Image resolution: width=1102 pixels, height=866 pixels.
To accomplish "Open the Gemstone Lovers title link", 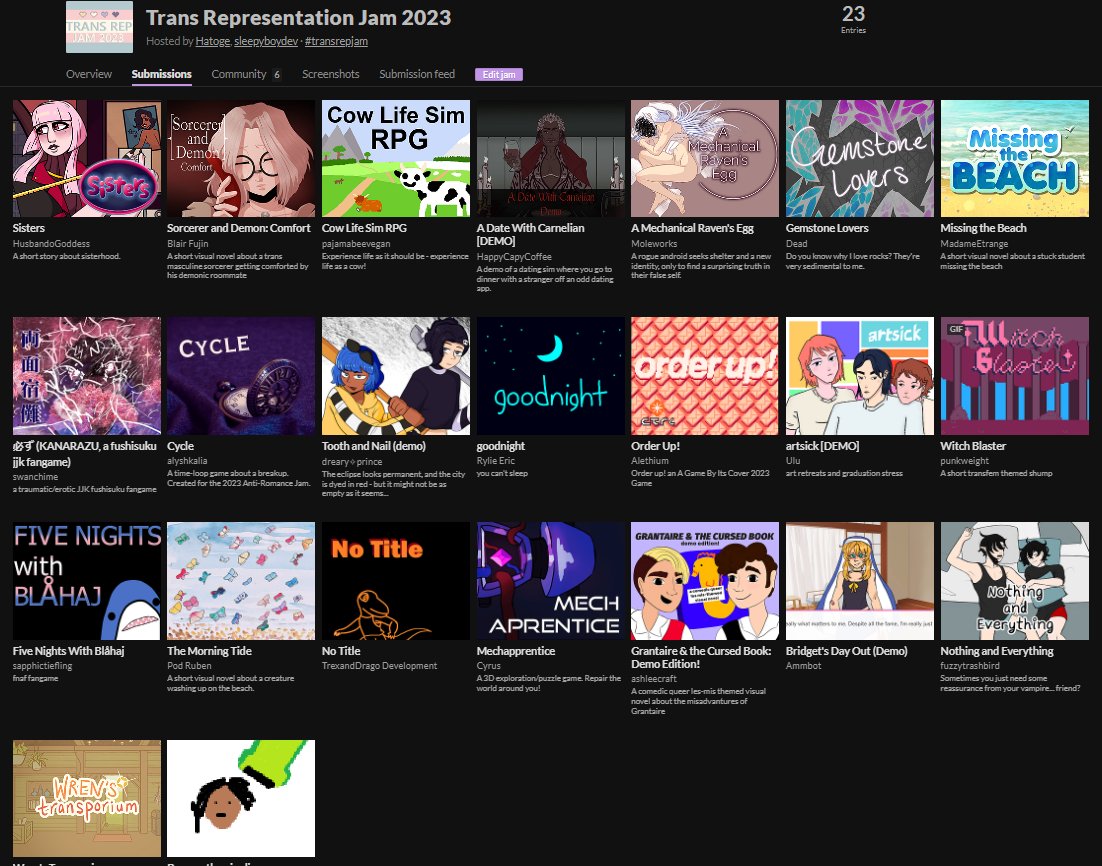I will (827, 228).
